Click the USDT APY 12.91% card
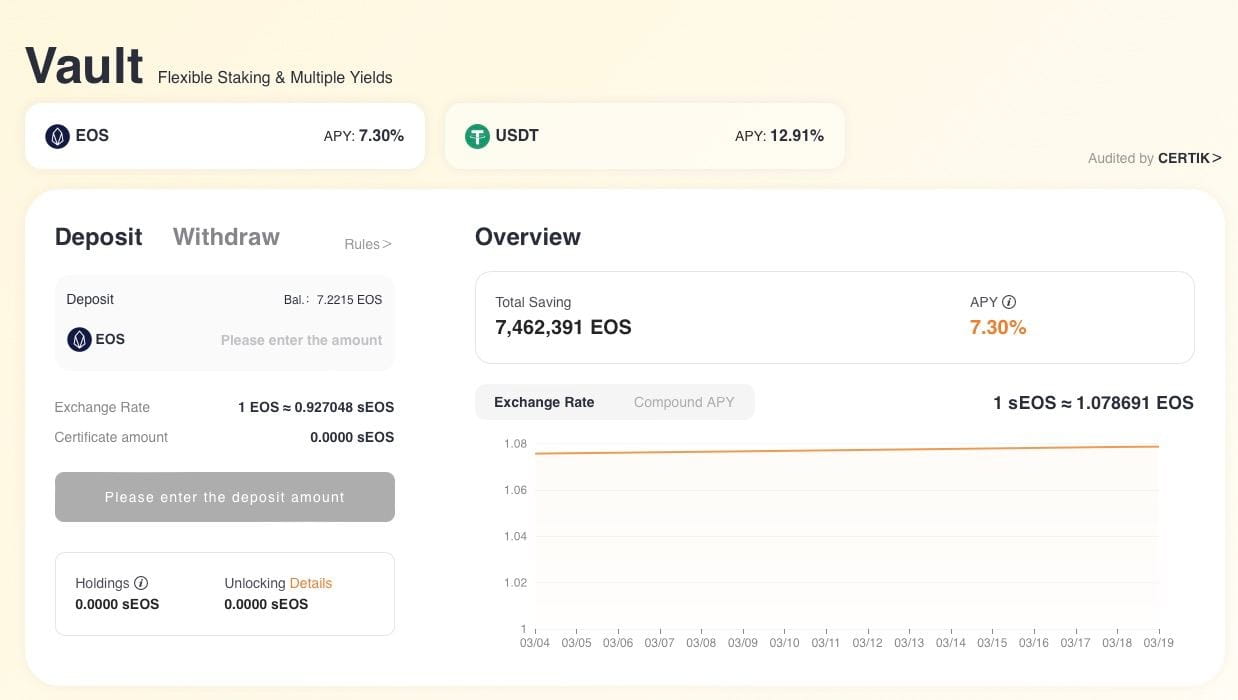The height and width of the screenshot is (700, 1238). (645, 136)
